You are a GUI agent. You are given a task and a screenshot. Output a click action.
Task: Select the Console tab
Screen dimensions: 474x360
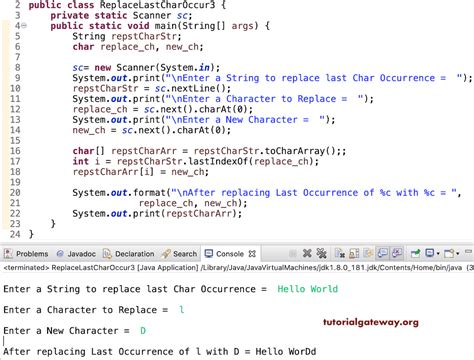229,254
